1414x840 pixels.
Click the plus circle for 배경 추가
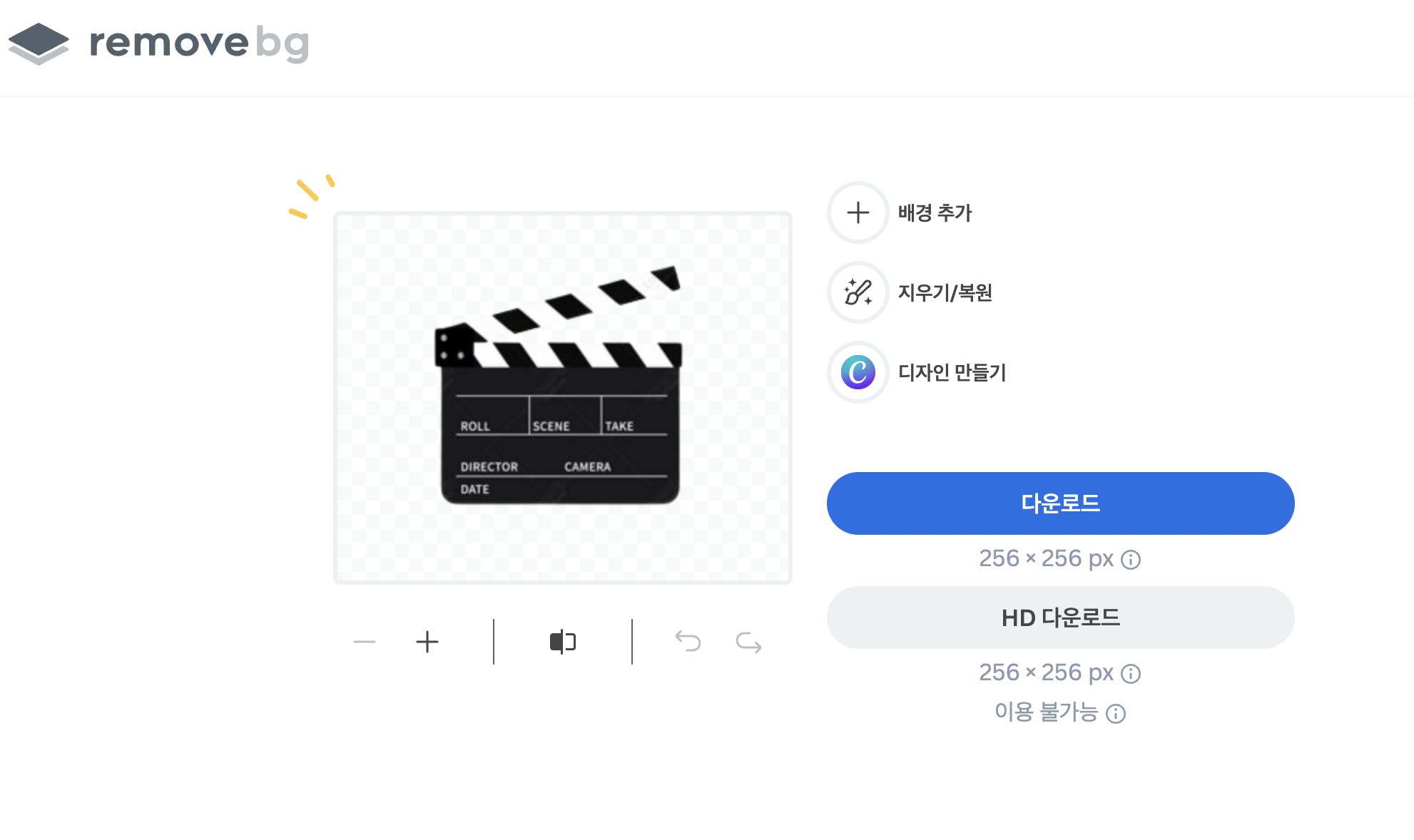(858, 212)
